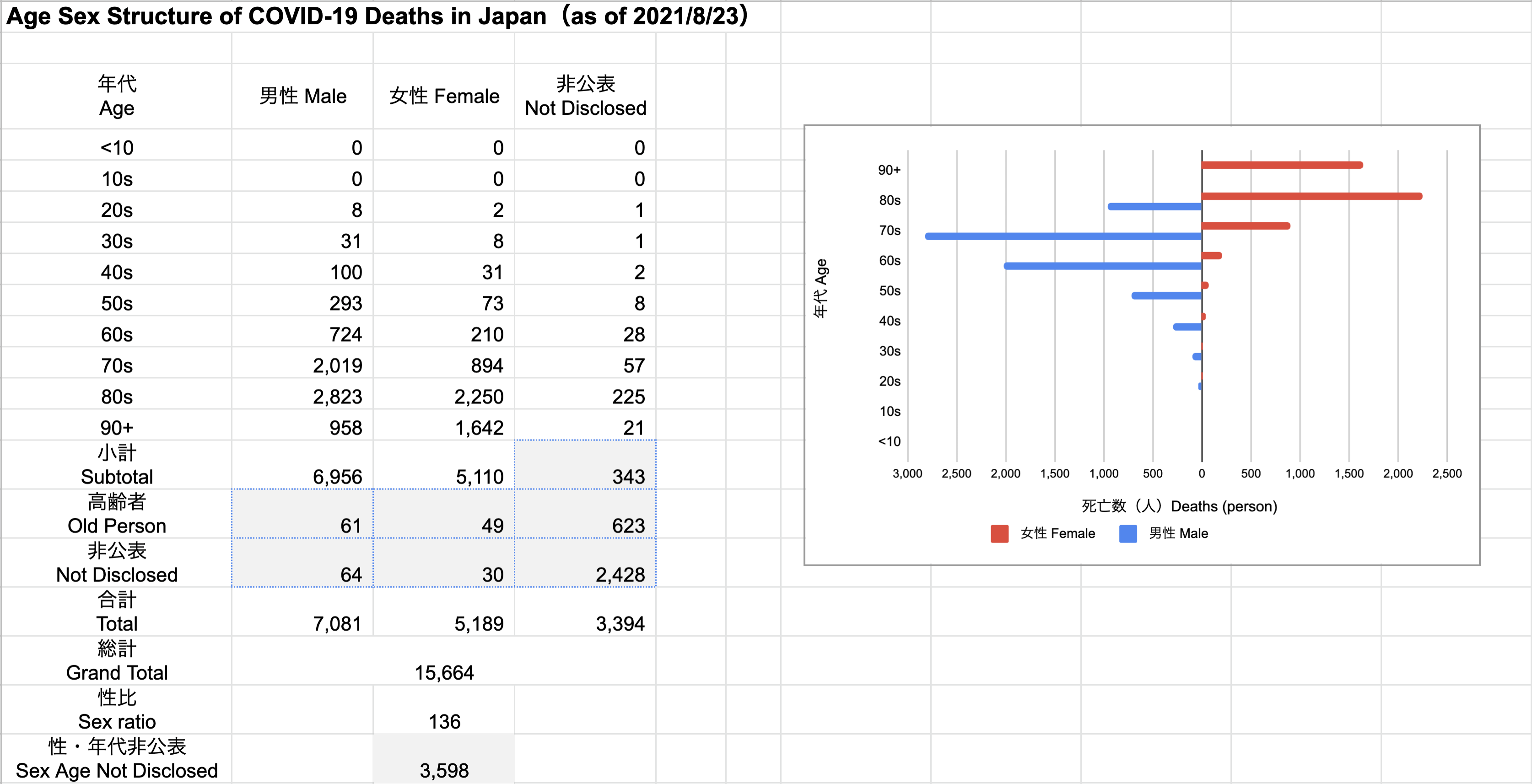Click the Grand Total value 15,664
The width and height of the screenshot is (1532, 784).
point(444,660)
